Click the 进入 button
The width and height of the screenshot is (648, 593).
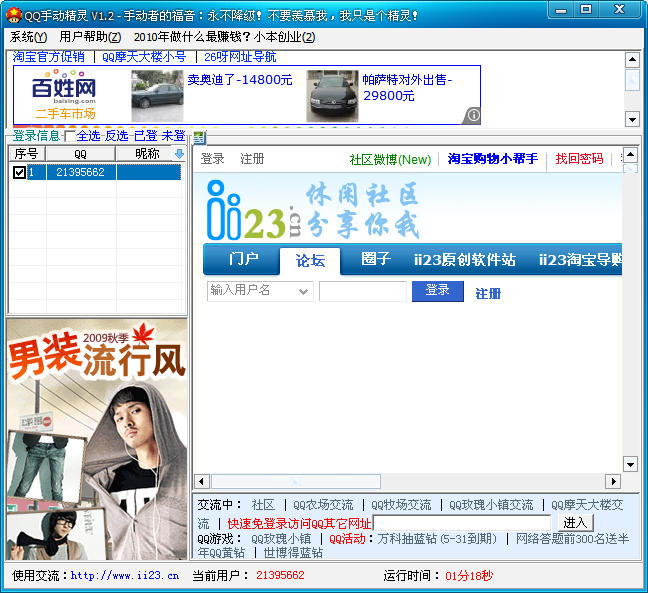[x=575, y=523]
